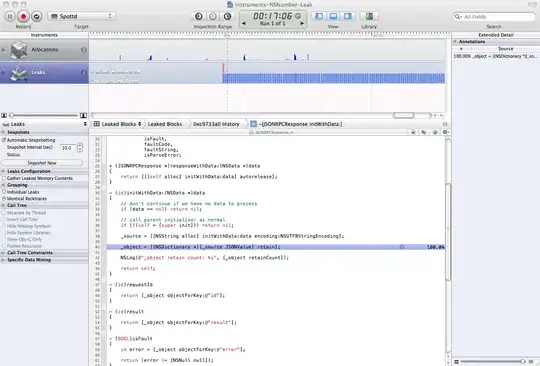Click the Snapshot Now button

tap(42, 163)
